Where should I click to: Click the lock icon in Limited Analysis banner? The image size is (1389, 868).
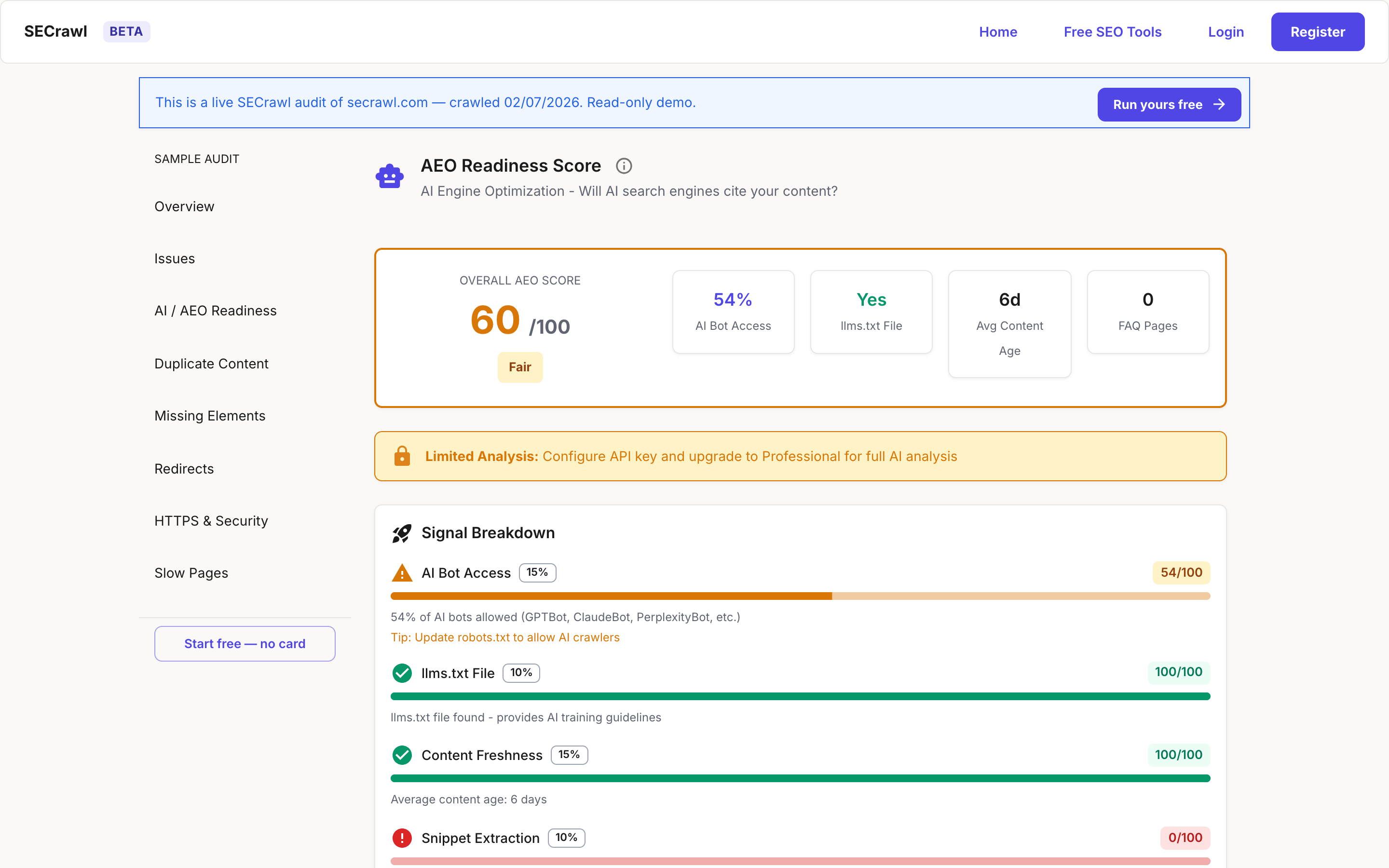402,456
